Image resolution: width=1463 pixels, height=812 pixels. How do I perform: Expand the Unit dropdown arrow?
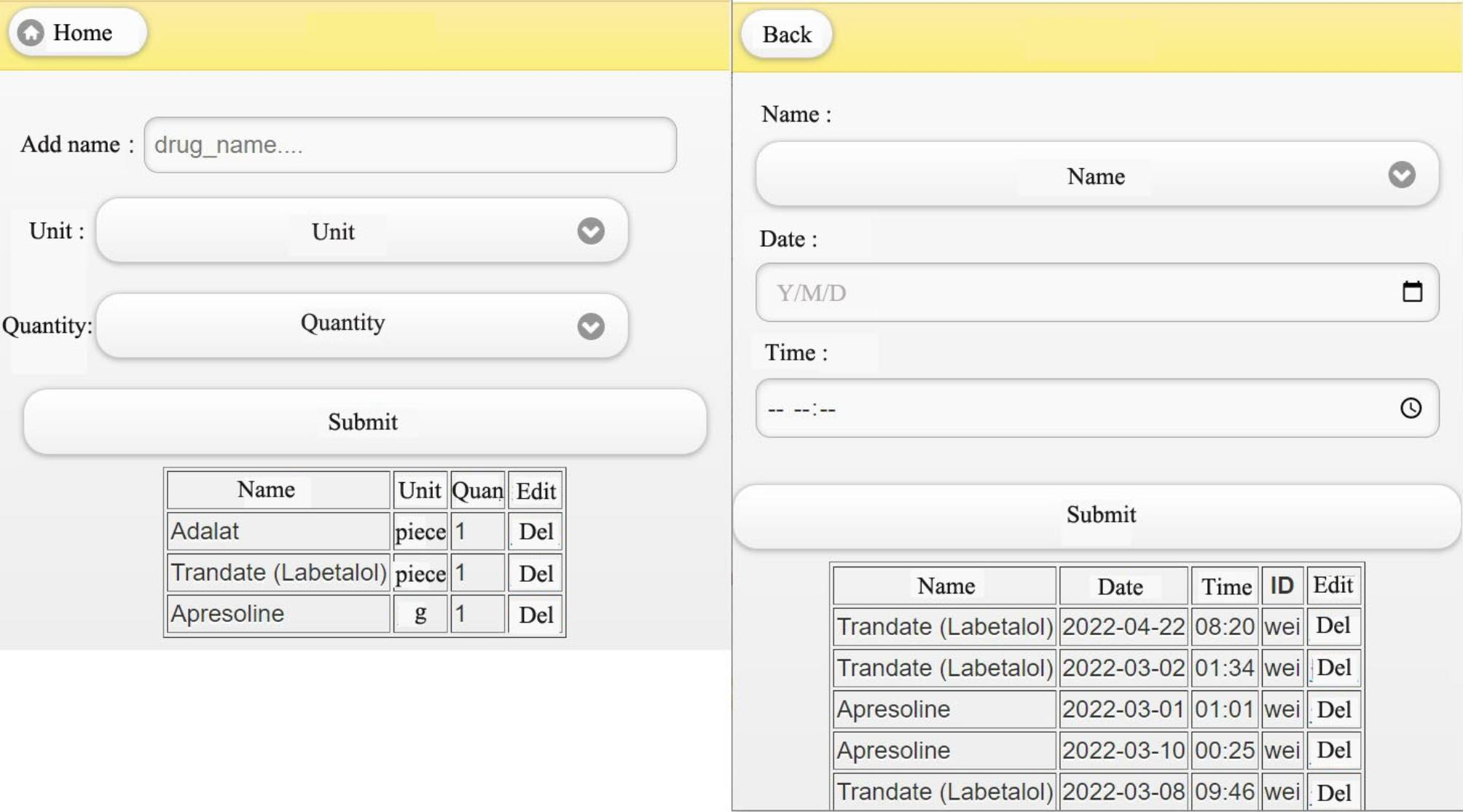point(591,231)
